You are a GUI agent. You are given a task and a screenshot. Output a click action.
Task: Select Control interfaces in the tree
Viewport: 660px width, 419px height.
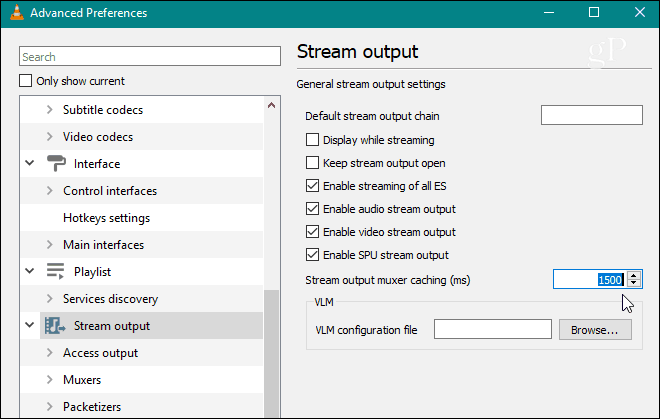click(110, 191)
